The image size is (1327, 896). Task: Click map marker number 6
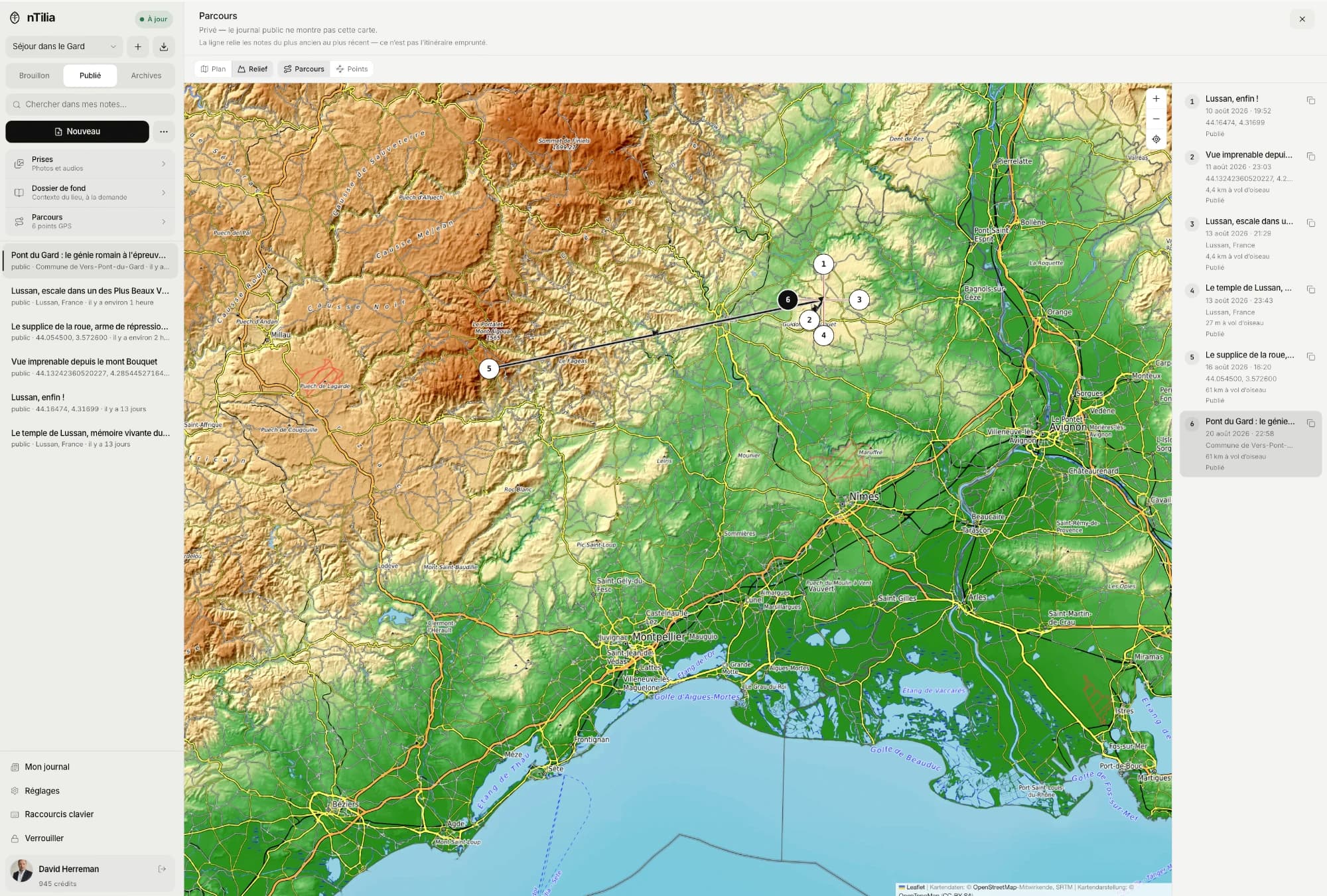[x=788, y=300]
